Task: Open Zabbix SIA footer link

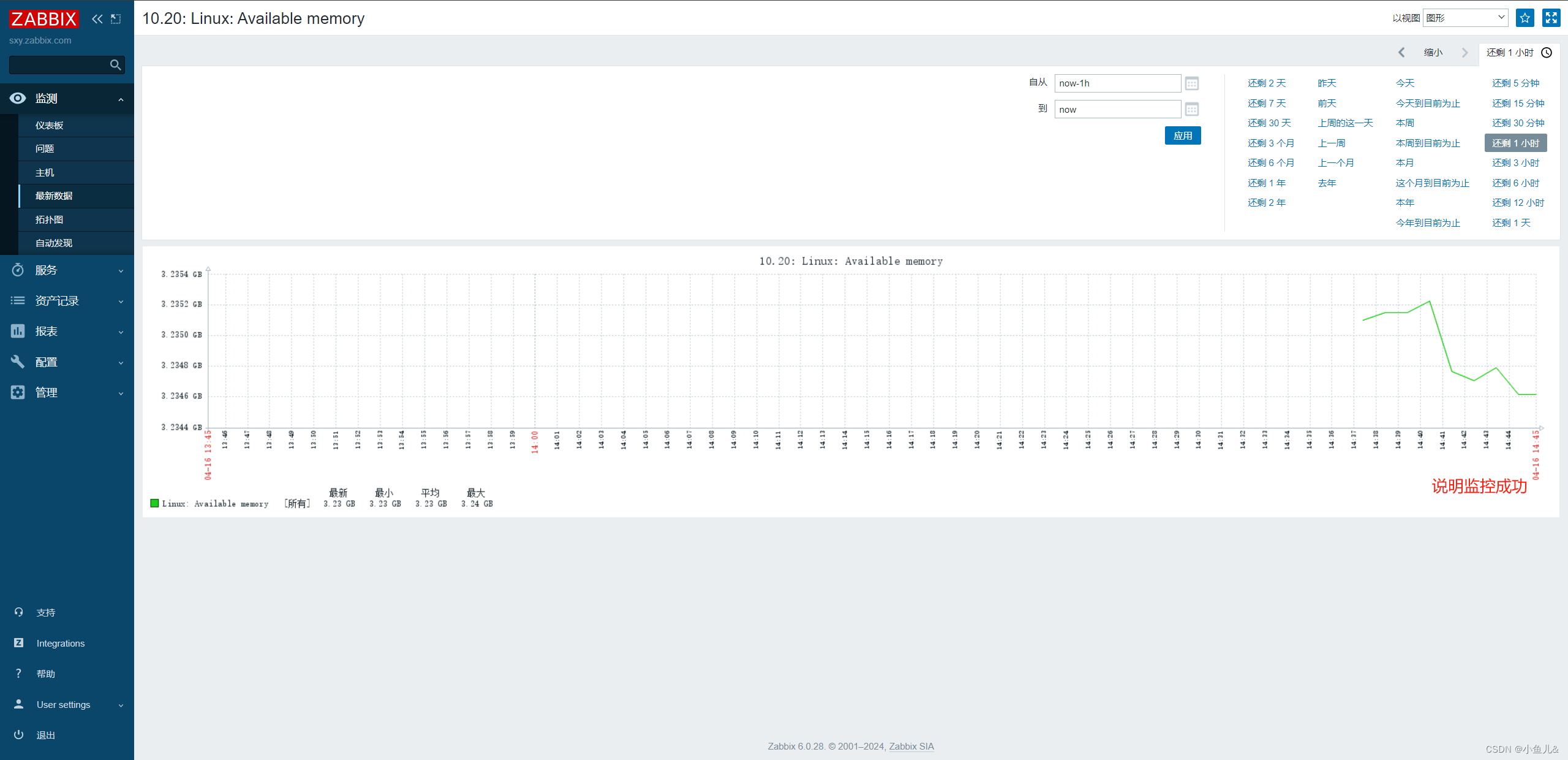Action: (911, 747)
